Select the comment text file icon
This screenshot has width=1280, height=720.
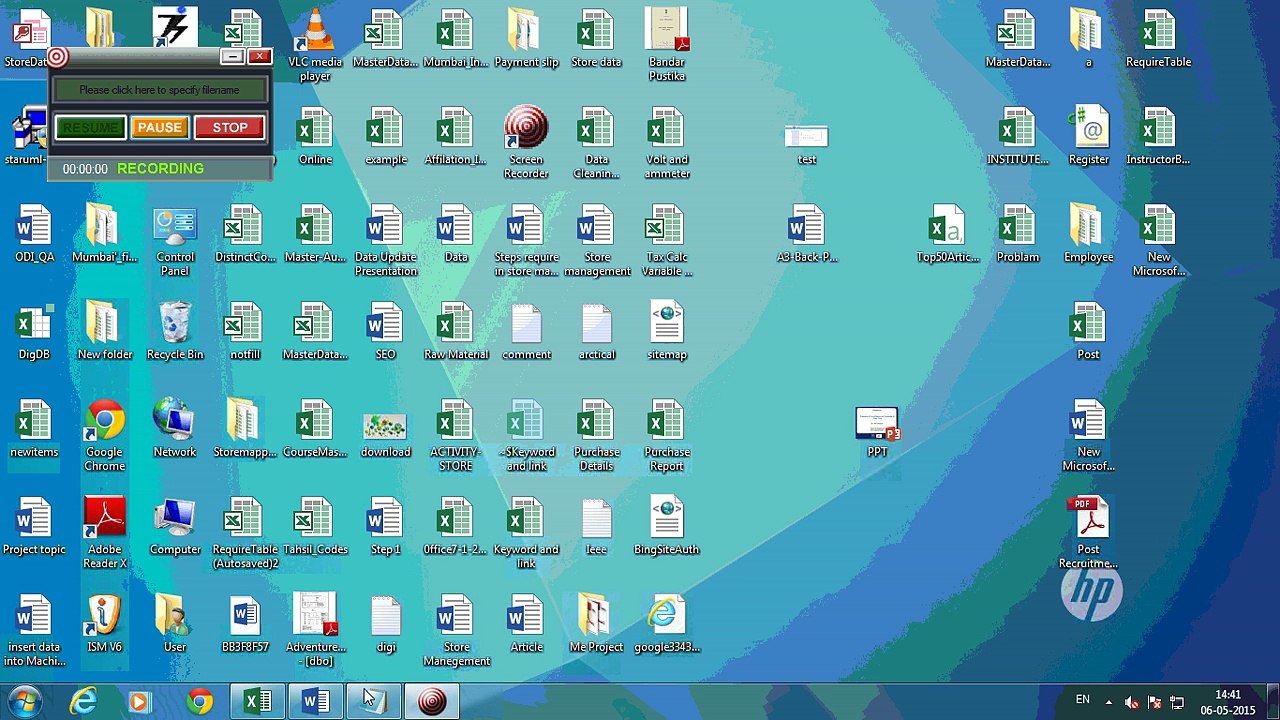point(526,332)
